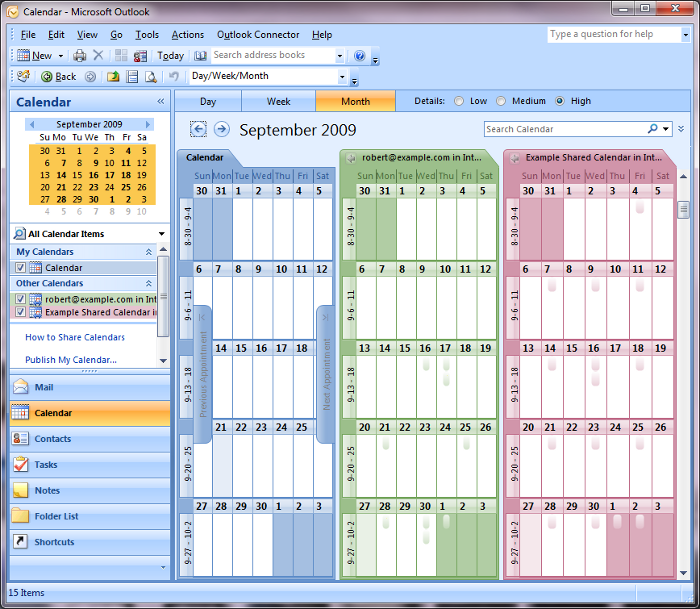This screenshot has height=609, width=700.
Task: Collapse the Other Calendars group
Action: tap(149, 283)
